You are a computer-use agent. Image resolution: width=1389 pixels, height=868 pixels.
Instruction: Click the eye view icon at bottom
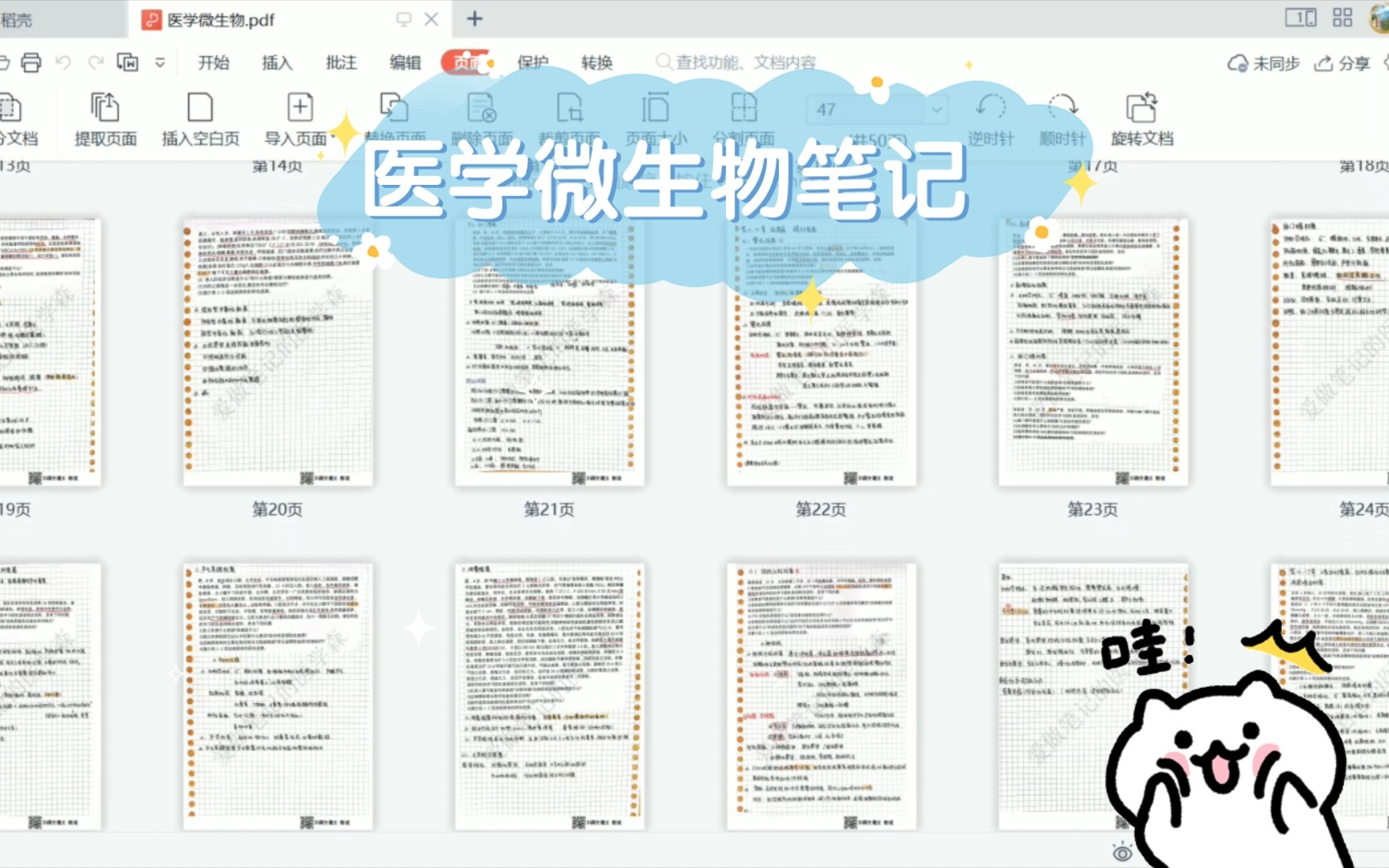pyautogui.click(x=1123, y=852)
